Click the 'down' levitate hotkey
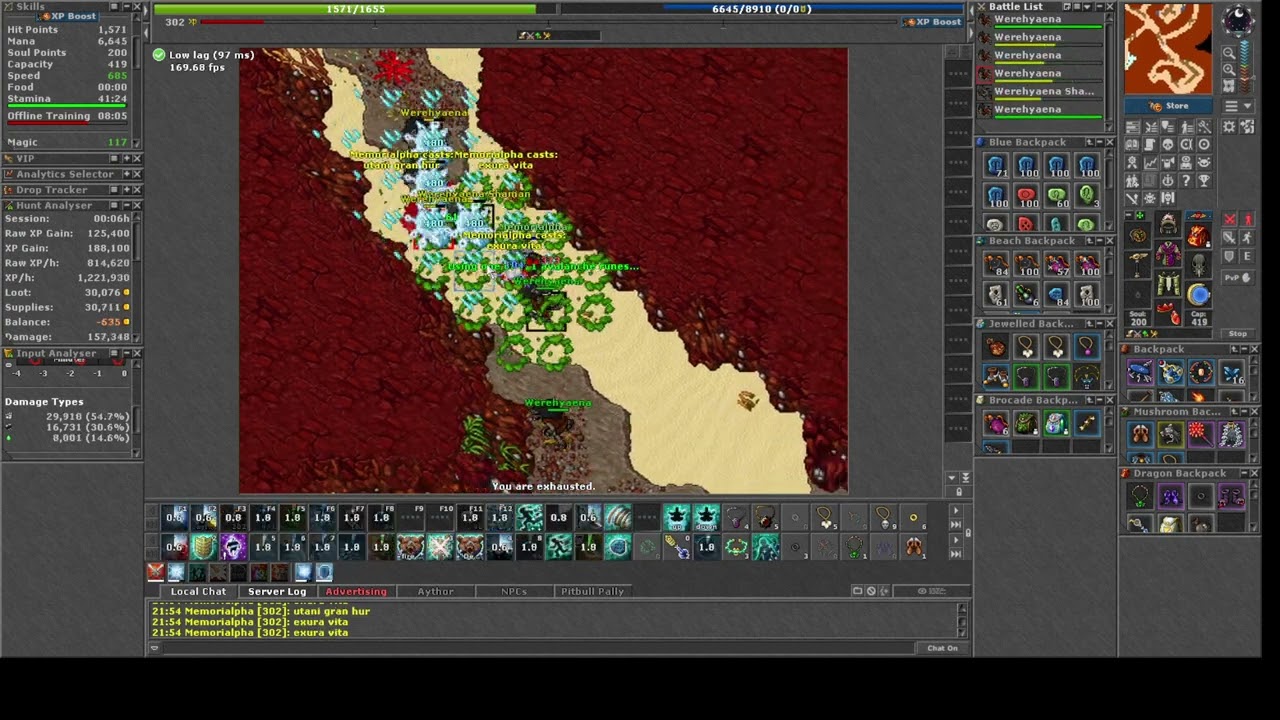 click(706, 517)
